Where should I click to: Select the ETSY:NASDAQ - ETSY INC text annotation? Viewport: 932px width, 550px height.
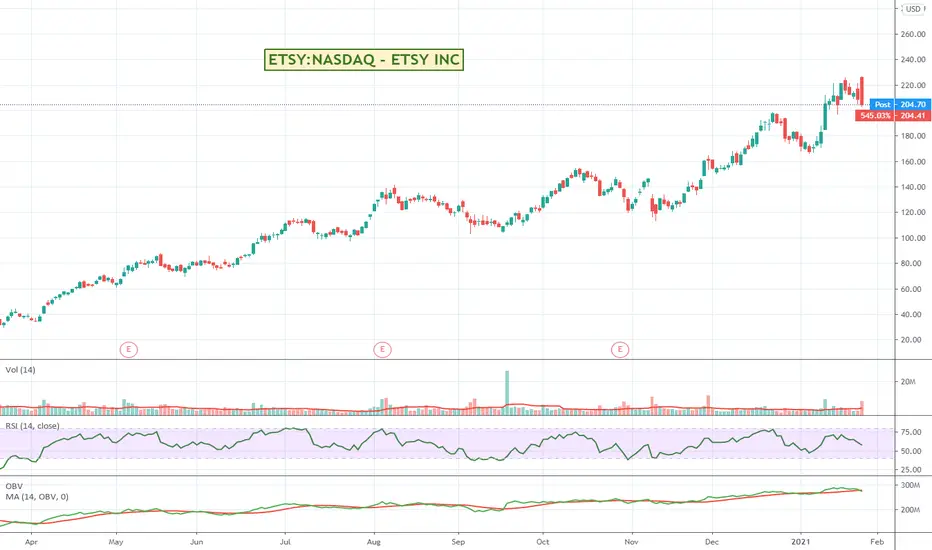pyautogui.click(x=364, y=59)
